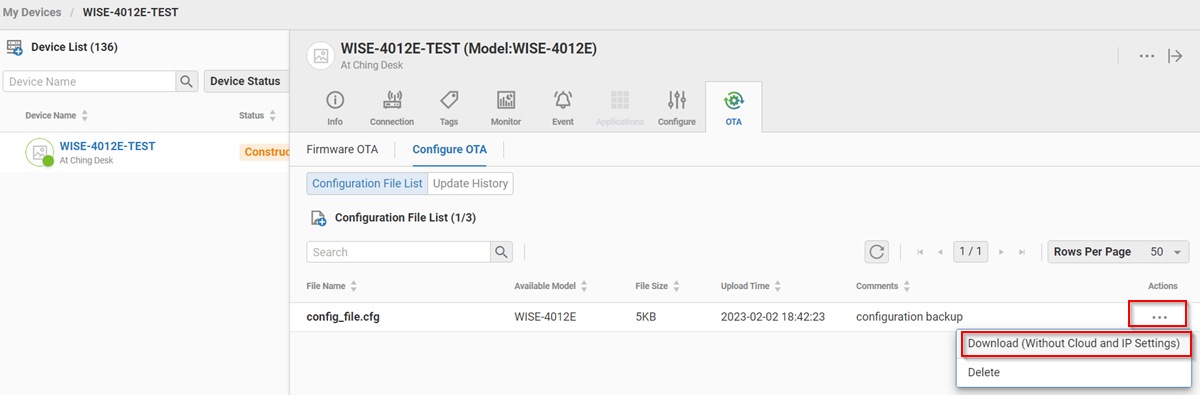Screen dimensions: 1200x395
Task: Open the Tags tab
Action: (x=449, y=107)
